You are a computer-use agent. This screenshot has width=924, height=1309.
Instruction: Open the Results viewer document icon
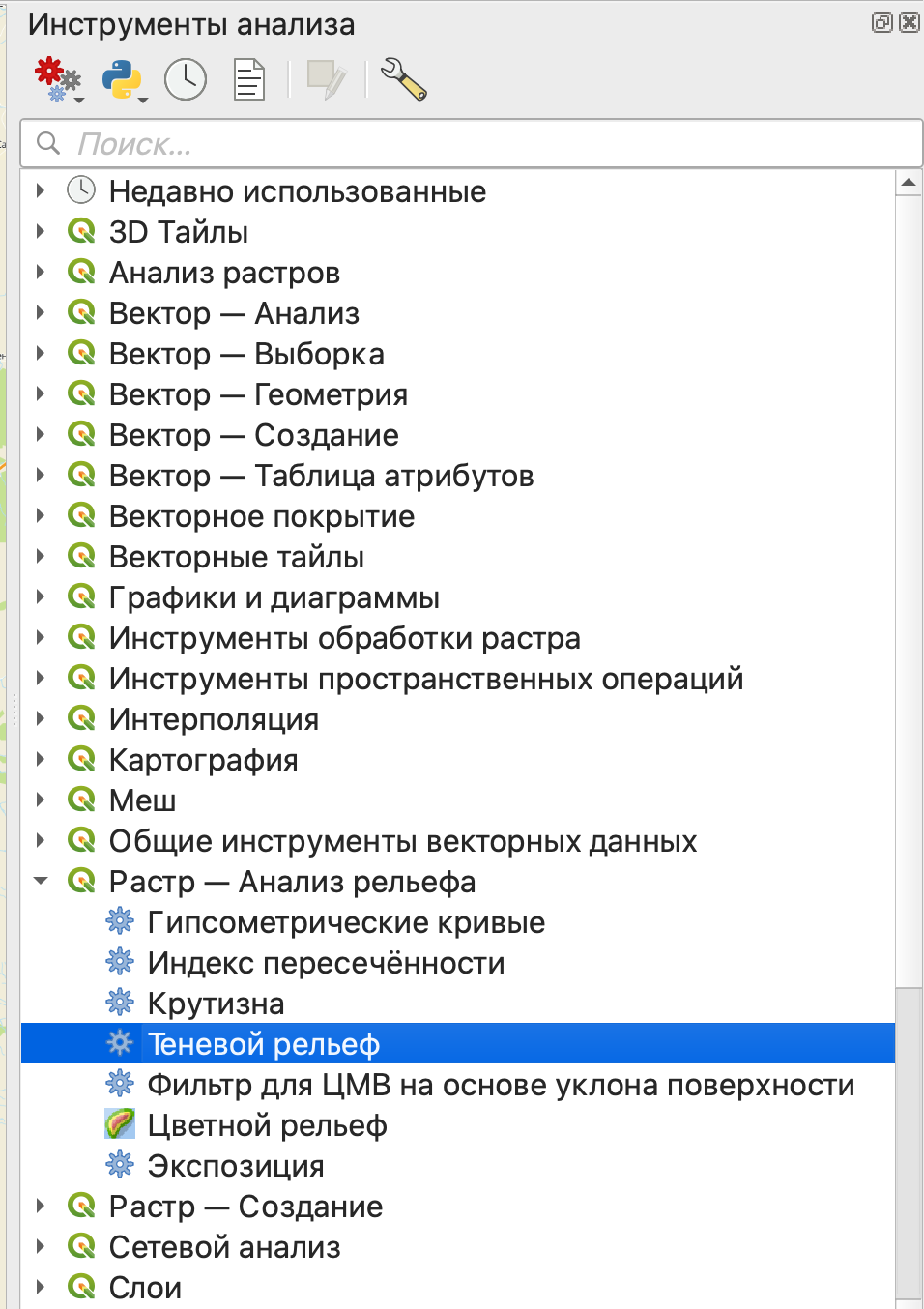[249, 79]
